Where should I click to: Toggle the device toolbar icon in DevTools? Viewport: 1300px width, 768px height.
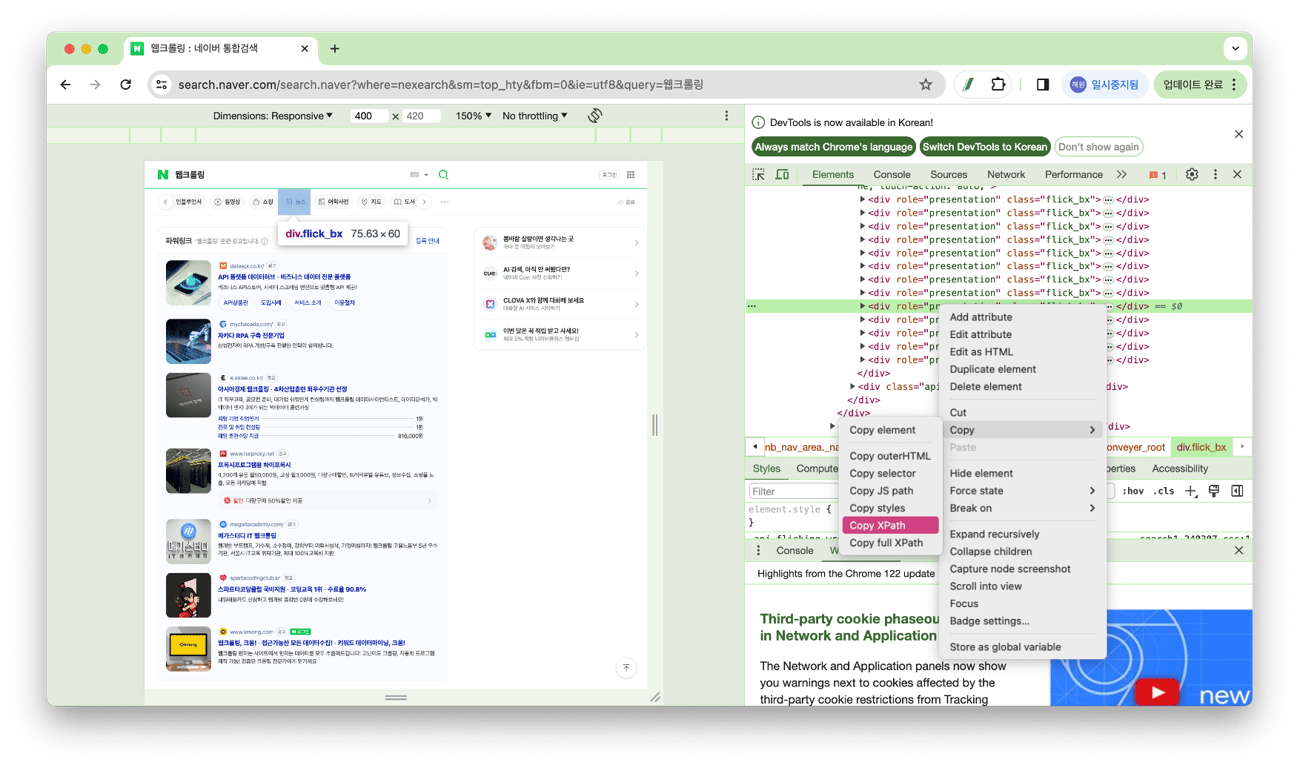point(782,174)
